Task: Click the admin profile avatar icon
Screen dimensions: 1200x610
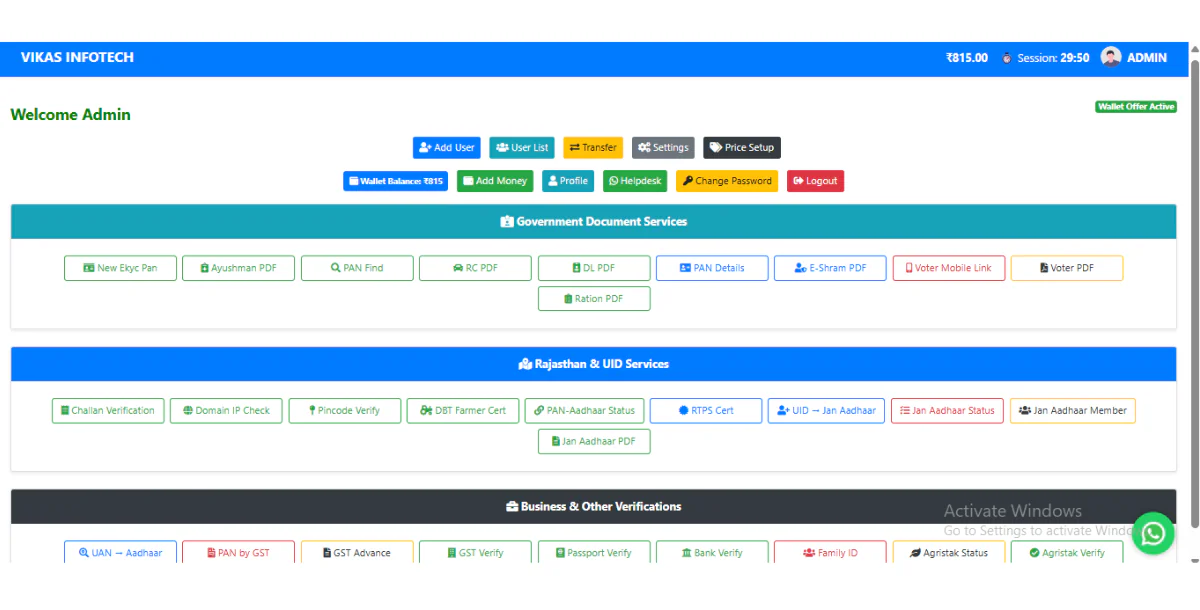Action: tap(1111, 57)
